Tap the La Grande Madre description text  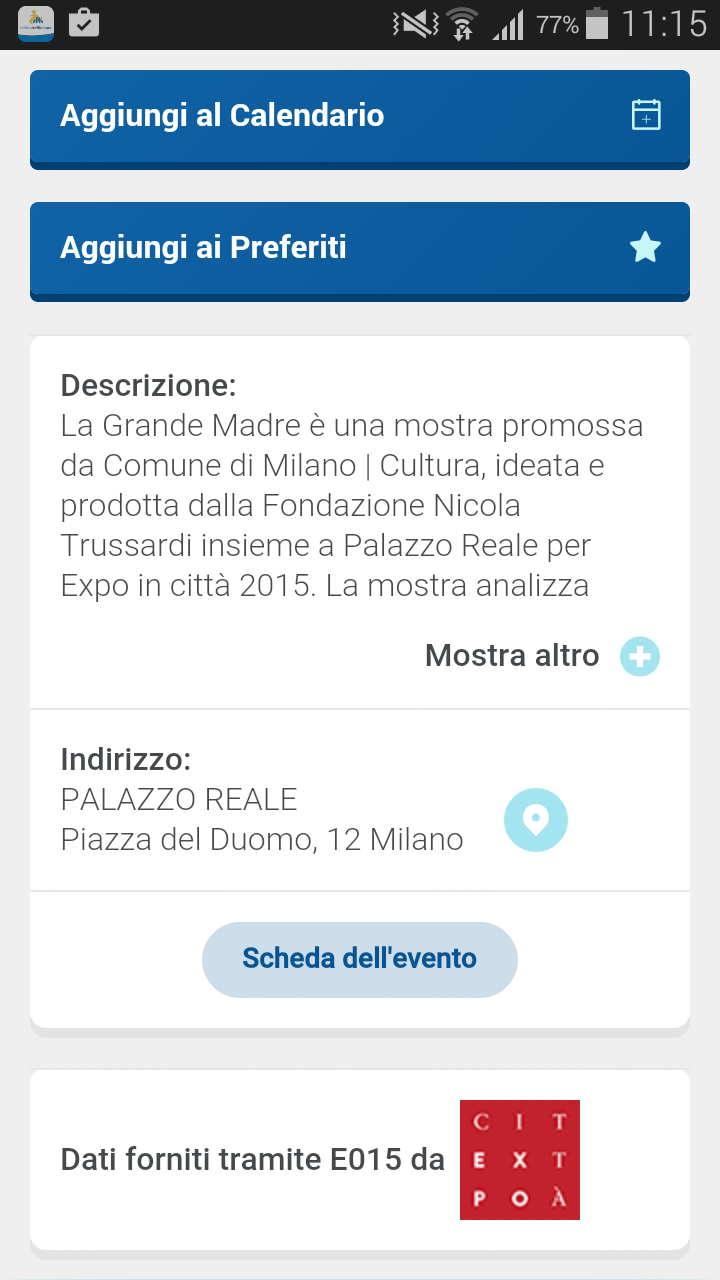click(x=352, y=506)
